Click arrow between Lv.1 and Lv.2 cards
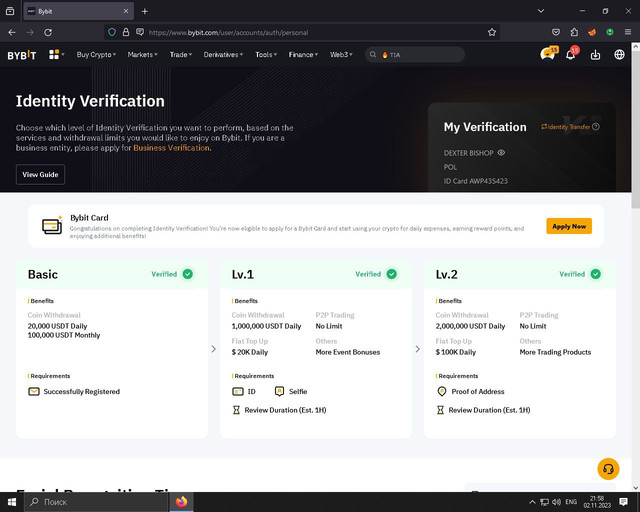The image size is (640, 512). [418, 349]
